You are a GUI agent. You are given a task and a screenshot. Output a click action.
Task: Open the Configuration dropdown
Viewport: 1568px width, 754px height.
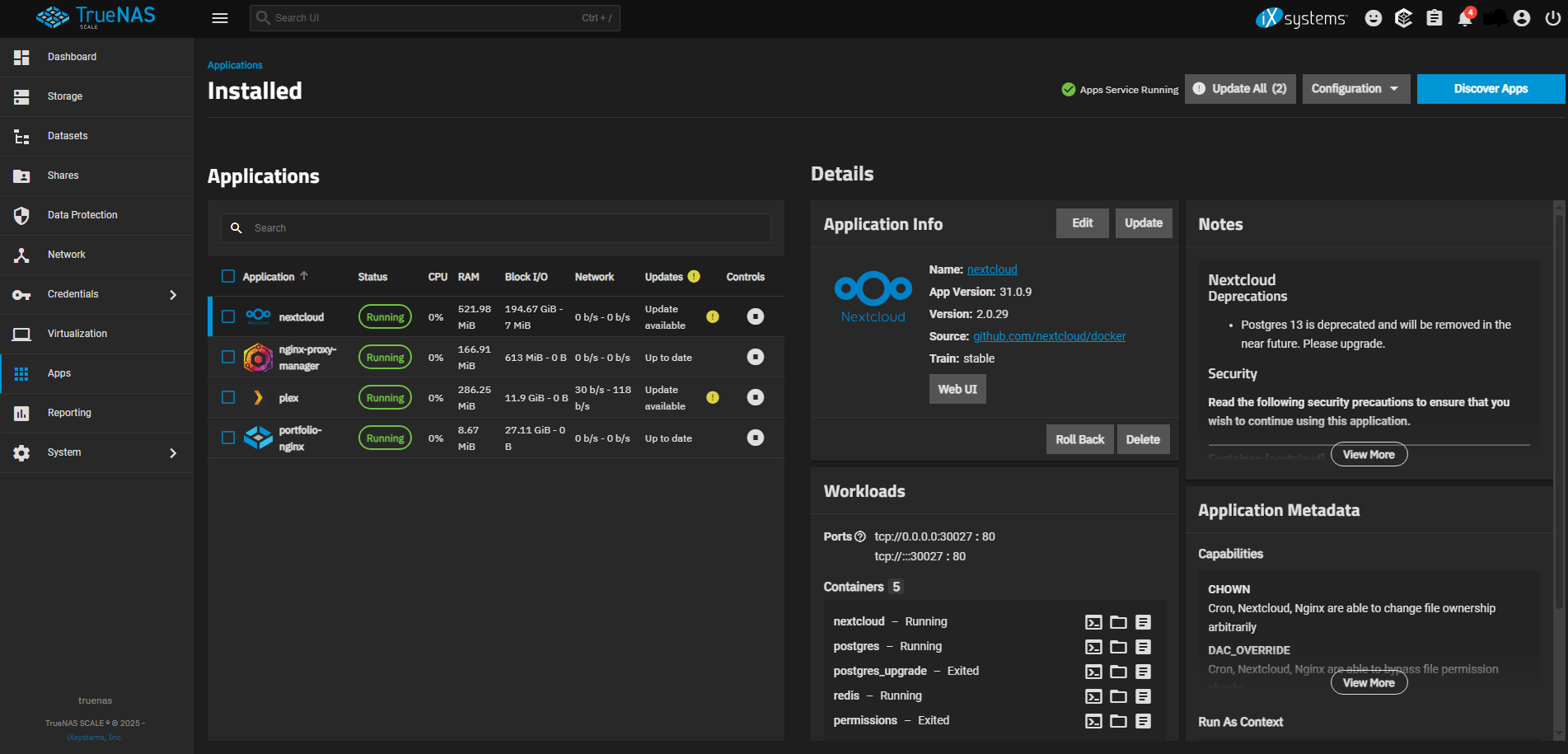pyautogui.click(x=1355, y=88)
